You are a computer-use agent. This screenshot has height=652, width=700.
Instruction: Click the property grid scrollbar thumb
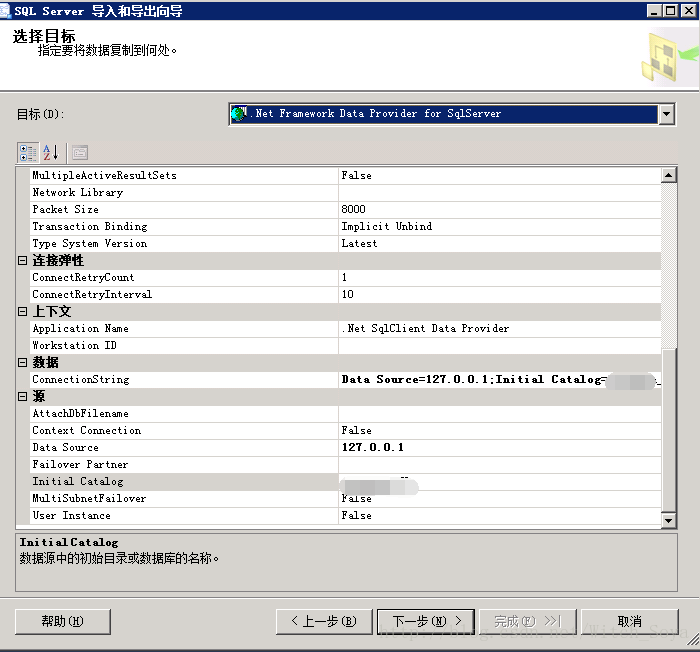(669, 430)
